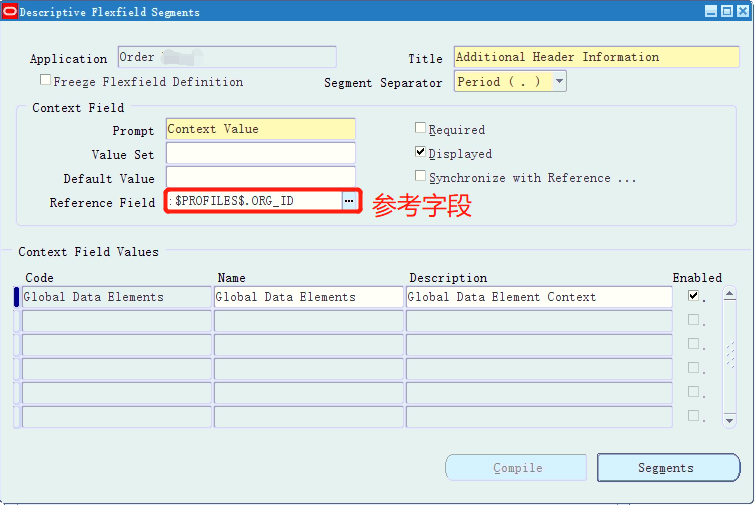The height and width of the screenshot is (505, 755).
Task: Click the Default Value input field
Action: coord(260,177)
